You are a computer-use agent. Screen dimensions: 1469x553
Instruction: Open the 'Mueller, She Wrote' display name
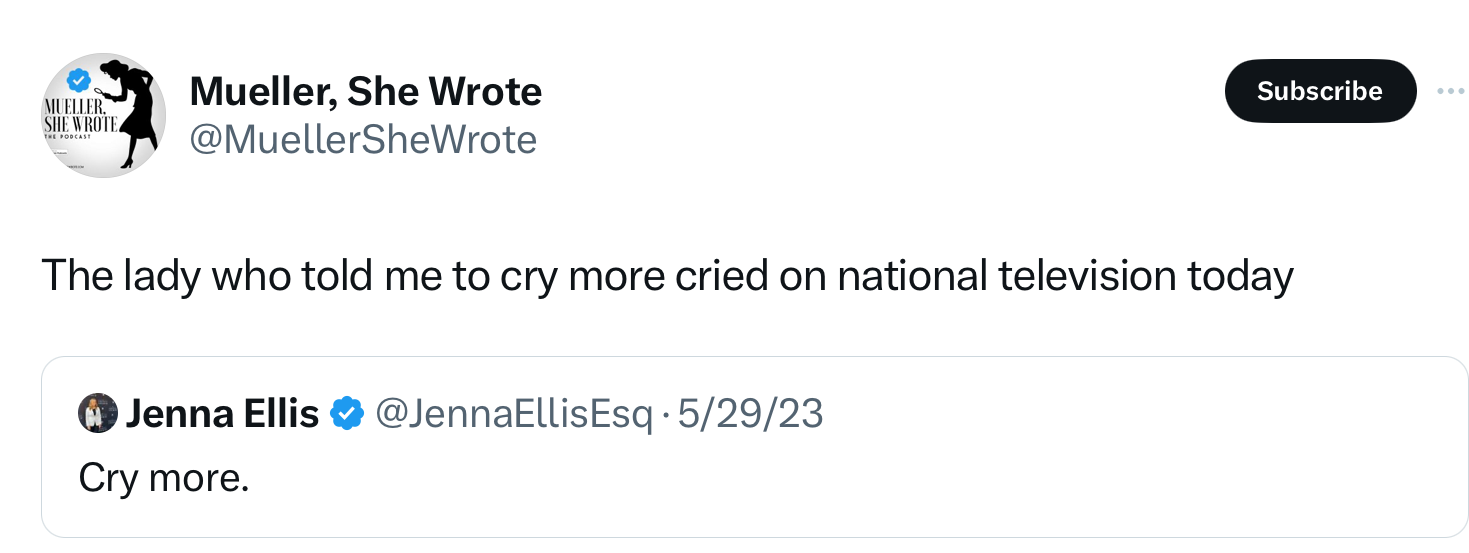(x=366, y=92)
